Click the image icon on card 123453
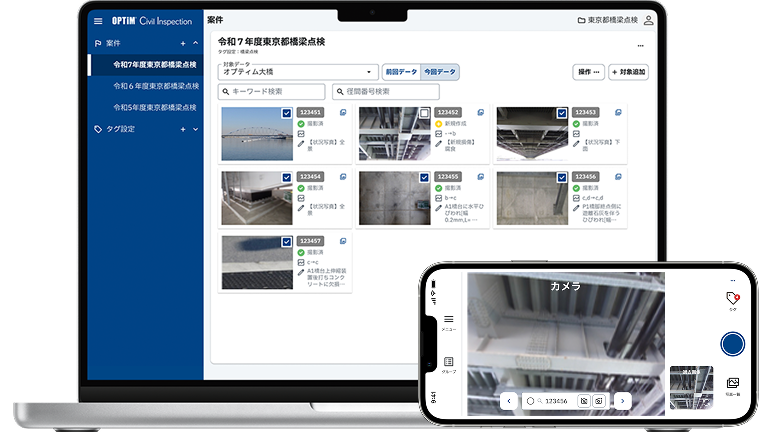This screenshot has height=432, width=761. coord(576,133)
